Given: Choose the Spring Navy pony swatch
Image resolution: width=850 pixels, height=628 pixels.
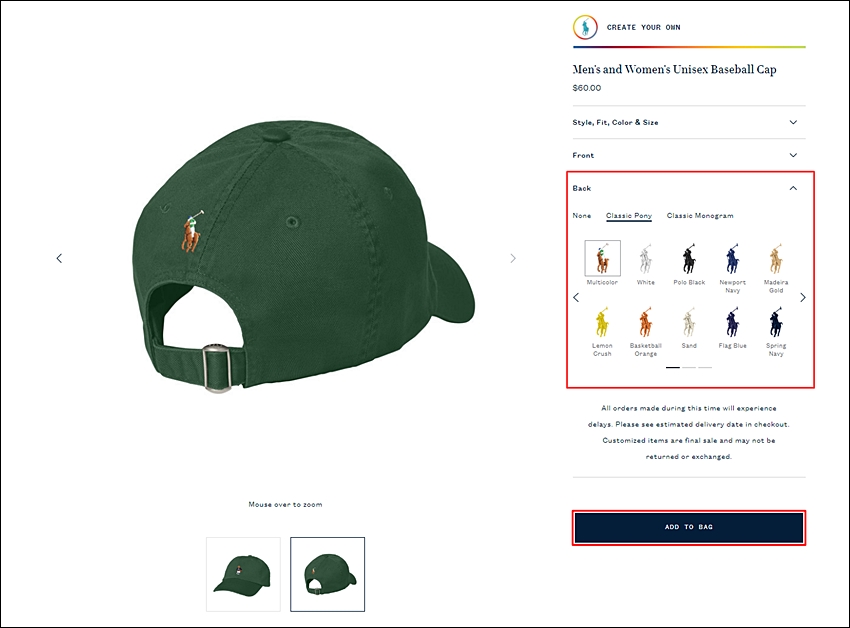Looking at the screenshot, I should 776,322.
